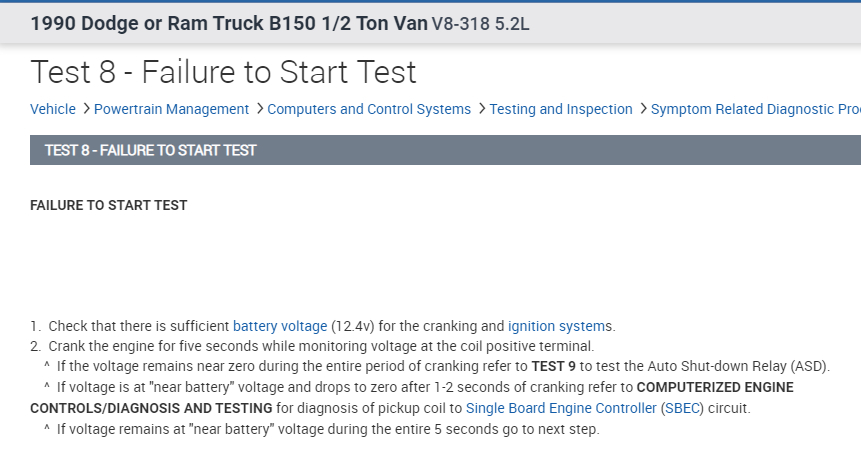Click the chevron before Symptom Related Diagnostic breadcrumb
Screen dimensions: 861x464
click(643, 109)
